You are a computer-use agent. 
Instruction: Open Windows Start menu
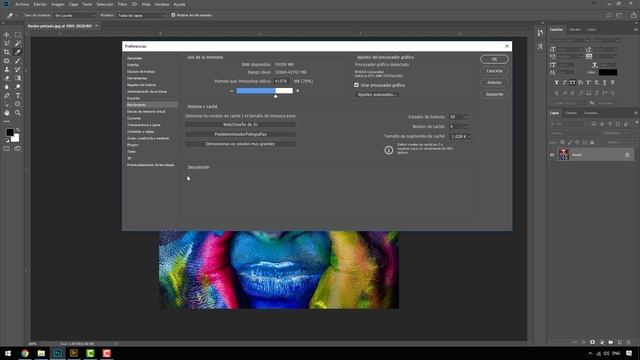coord(8,353)
